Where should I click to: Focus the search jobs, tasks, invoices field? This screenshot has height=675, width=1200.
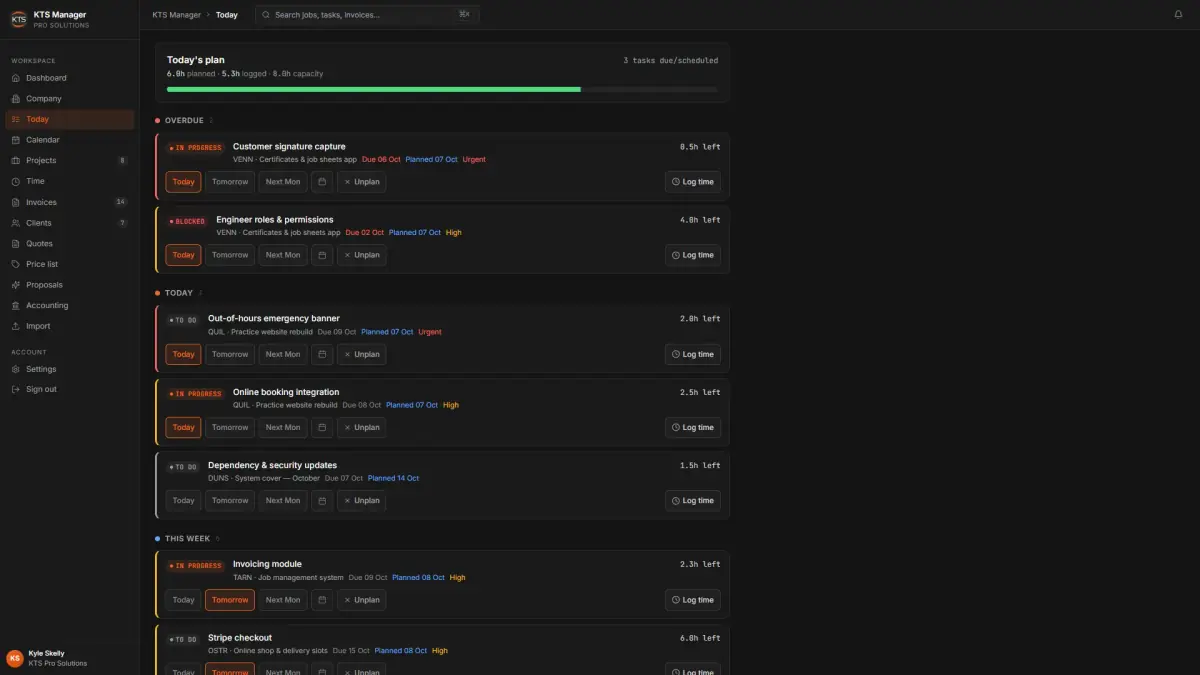coord(367,15)
